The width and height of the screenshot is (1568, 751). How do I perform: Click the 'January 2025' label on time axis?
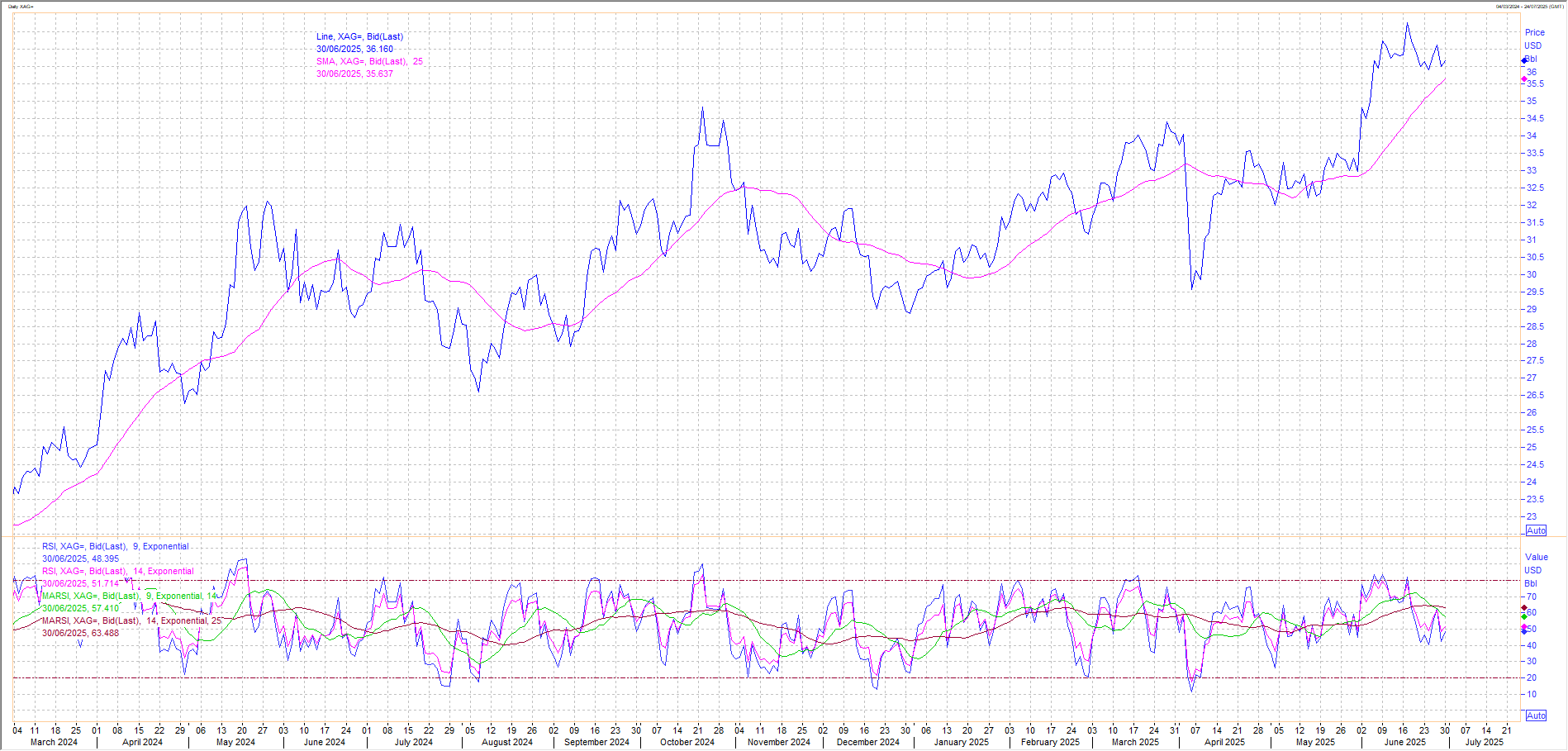[961, 742]
